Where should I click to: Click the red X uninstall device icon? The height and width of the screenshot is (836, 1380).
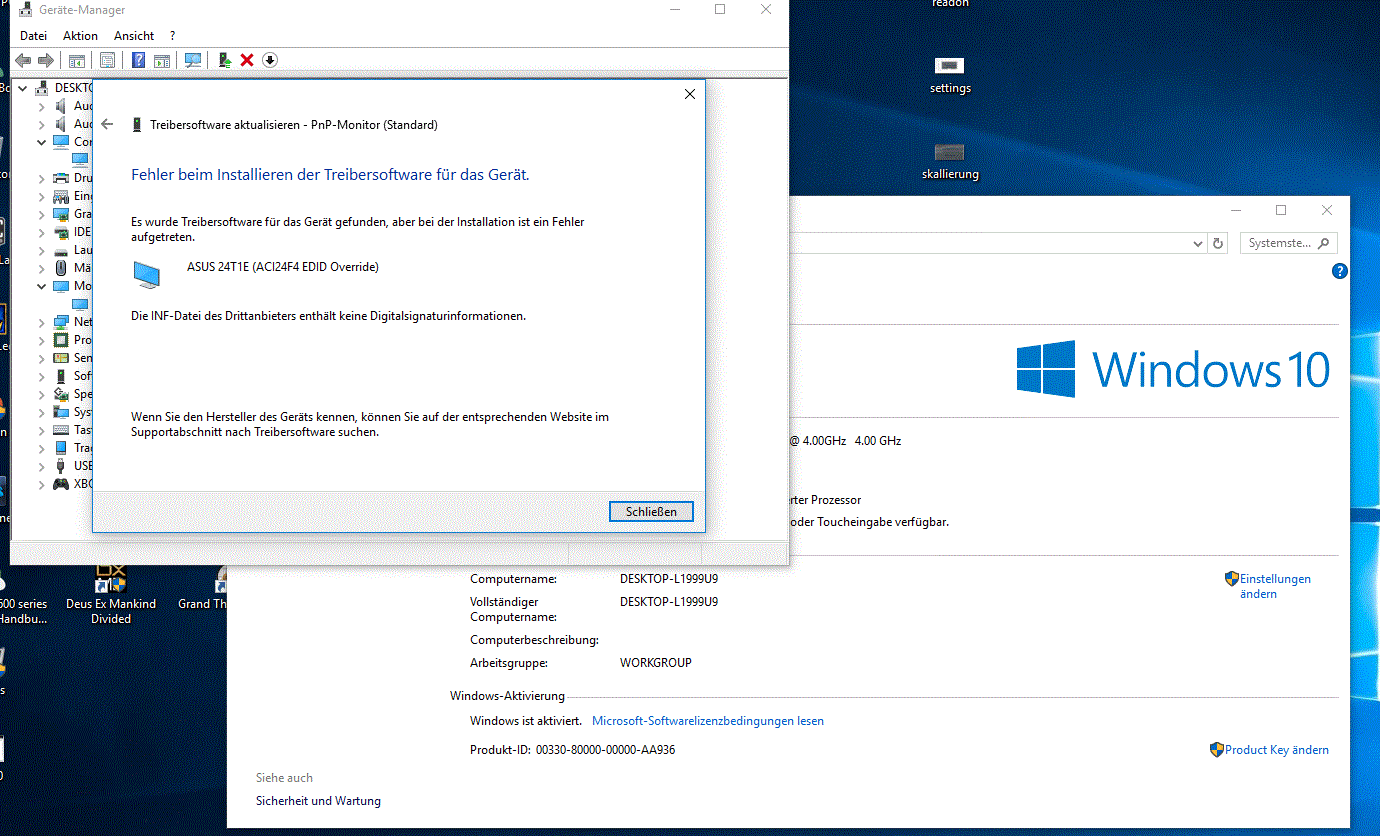pyautogui.click(x=247, y=60)
